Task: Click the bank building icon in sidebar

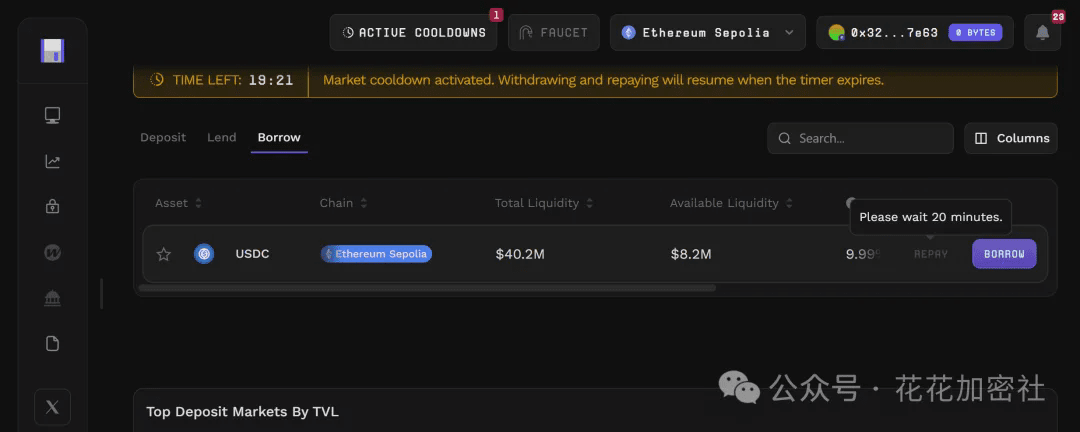Action: (53, 298)
